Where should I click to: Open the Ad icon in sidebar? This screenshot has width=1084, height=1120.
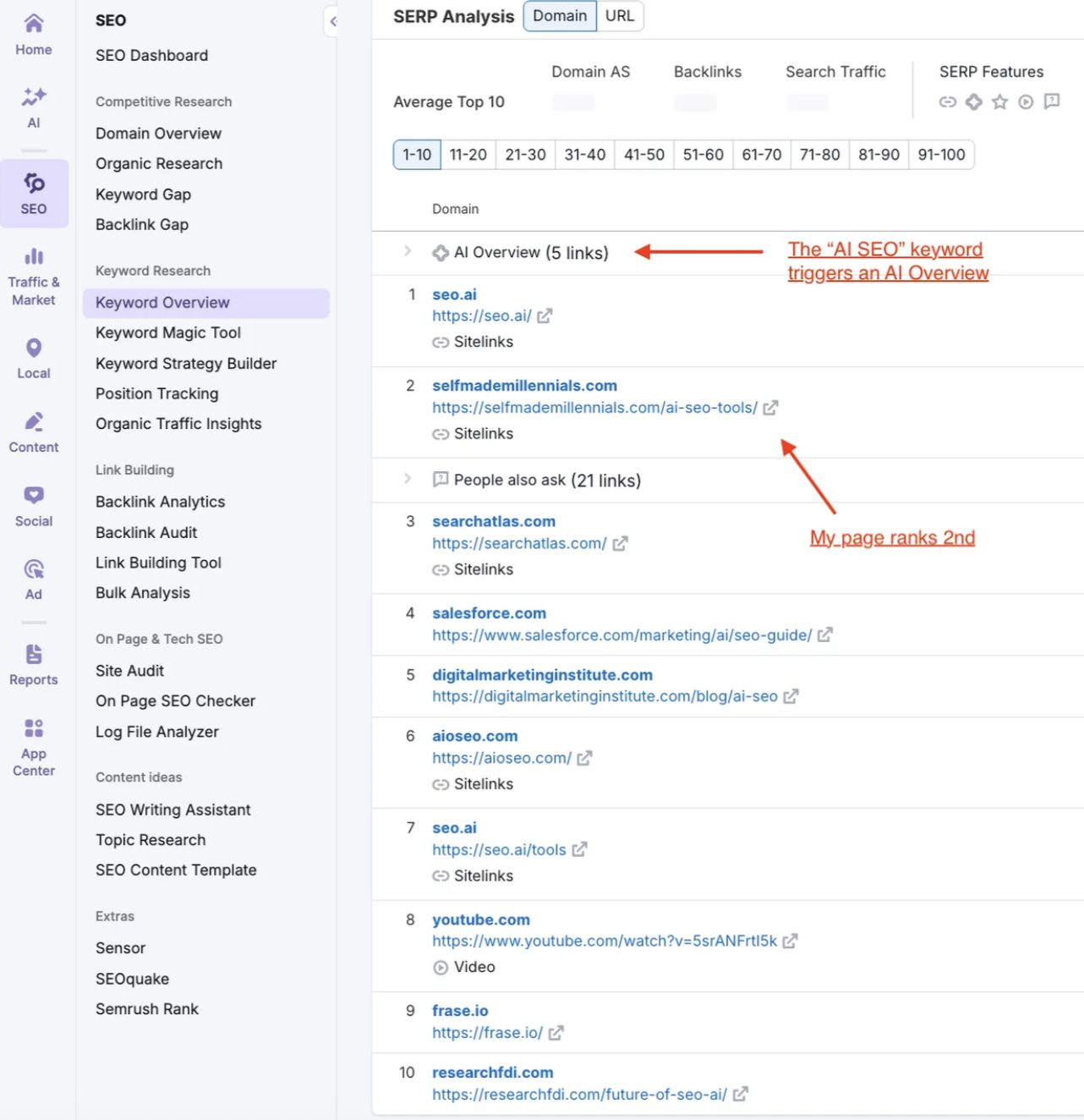(x=34, y=568)
